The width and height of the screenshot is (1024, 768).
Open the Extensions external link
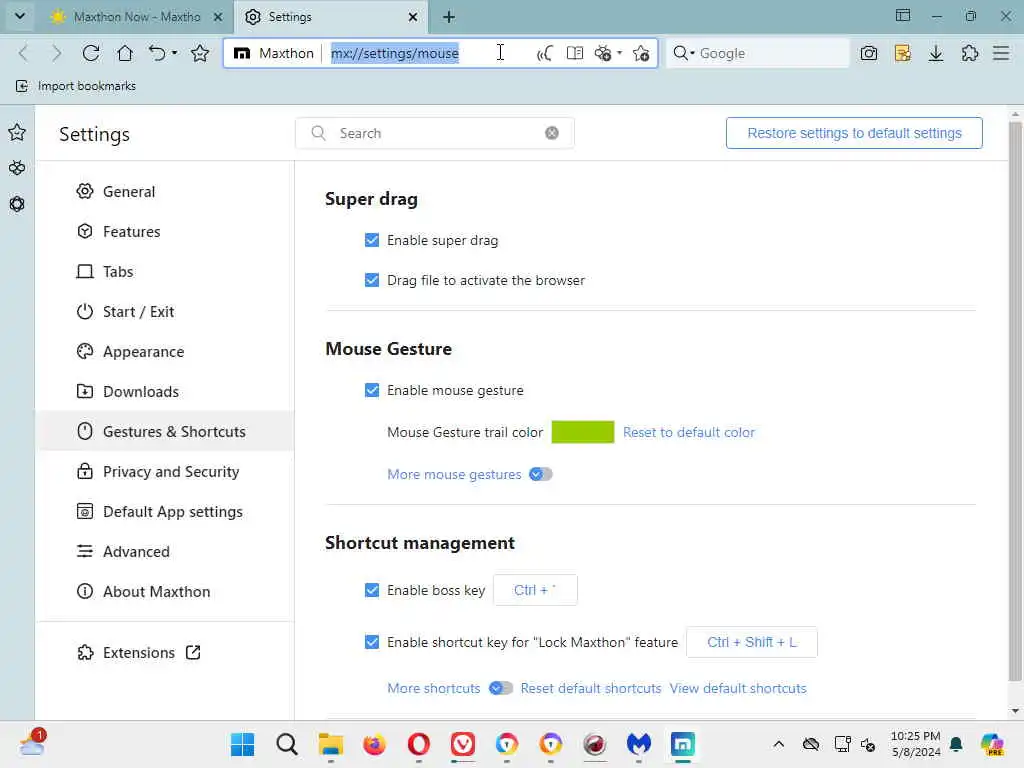138,652
